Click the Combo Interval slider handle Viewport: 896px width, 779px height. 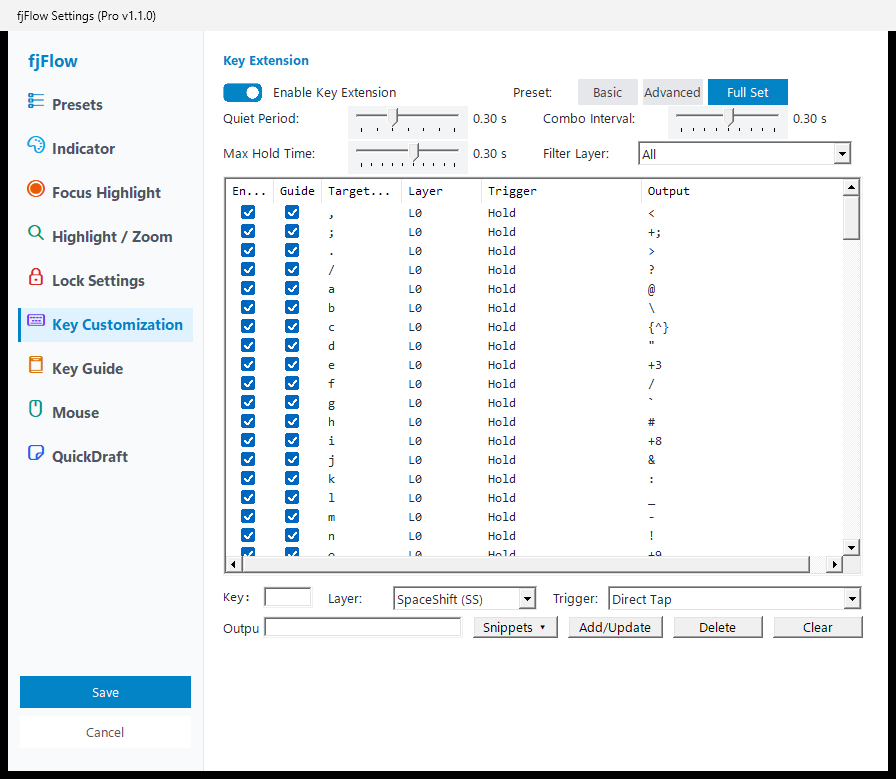(x=729, y=117)
